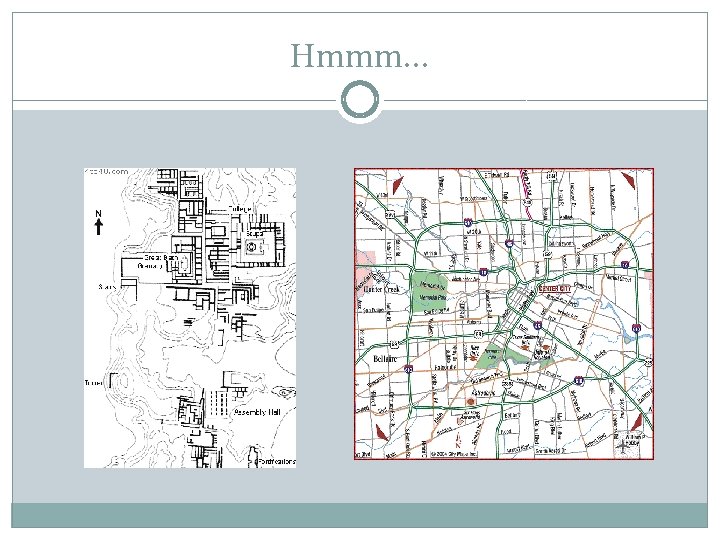The image size is (720, 540).
Task: Click the "Tower" label on the site map
Action: tap(94, 382)
